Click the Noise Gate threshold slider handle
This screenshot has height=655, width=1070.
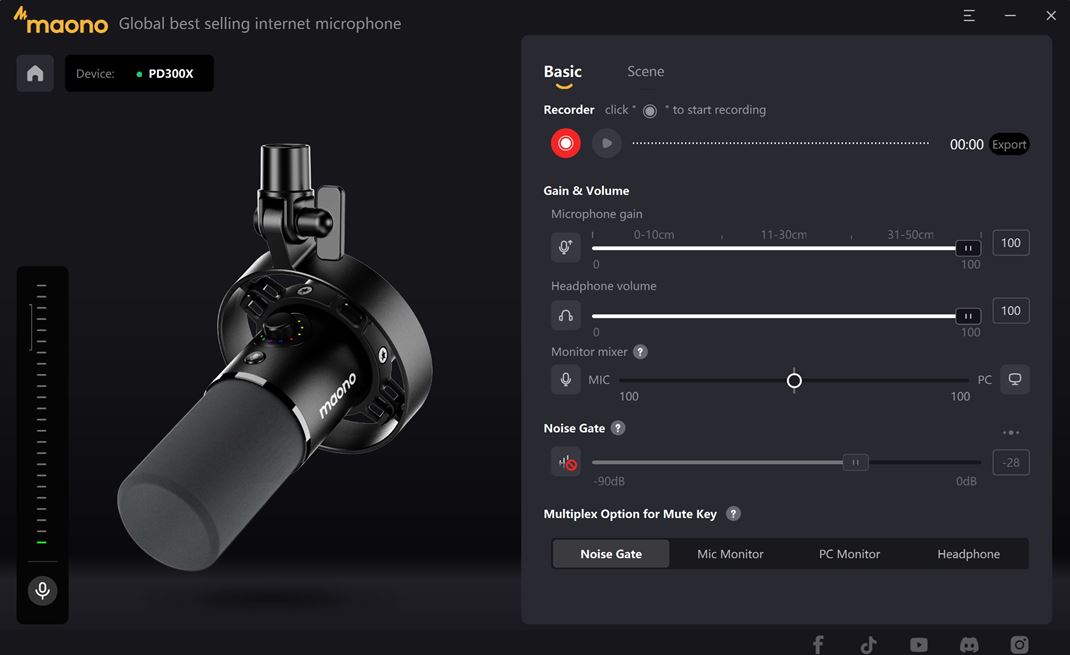point(855,463)
